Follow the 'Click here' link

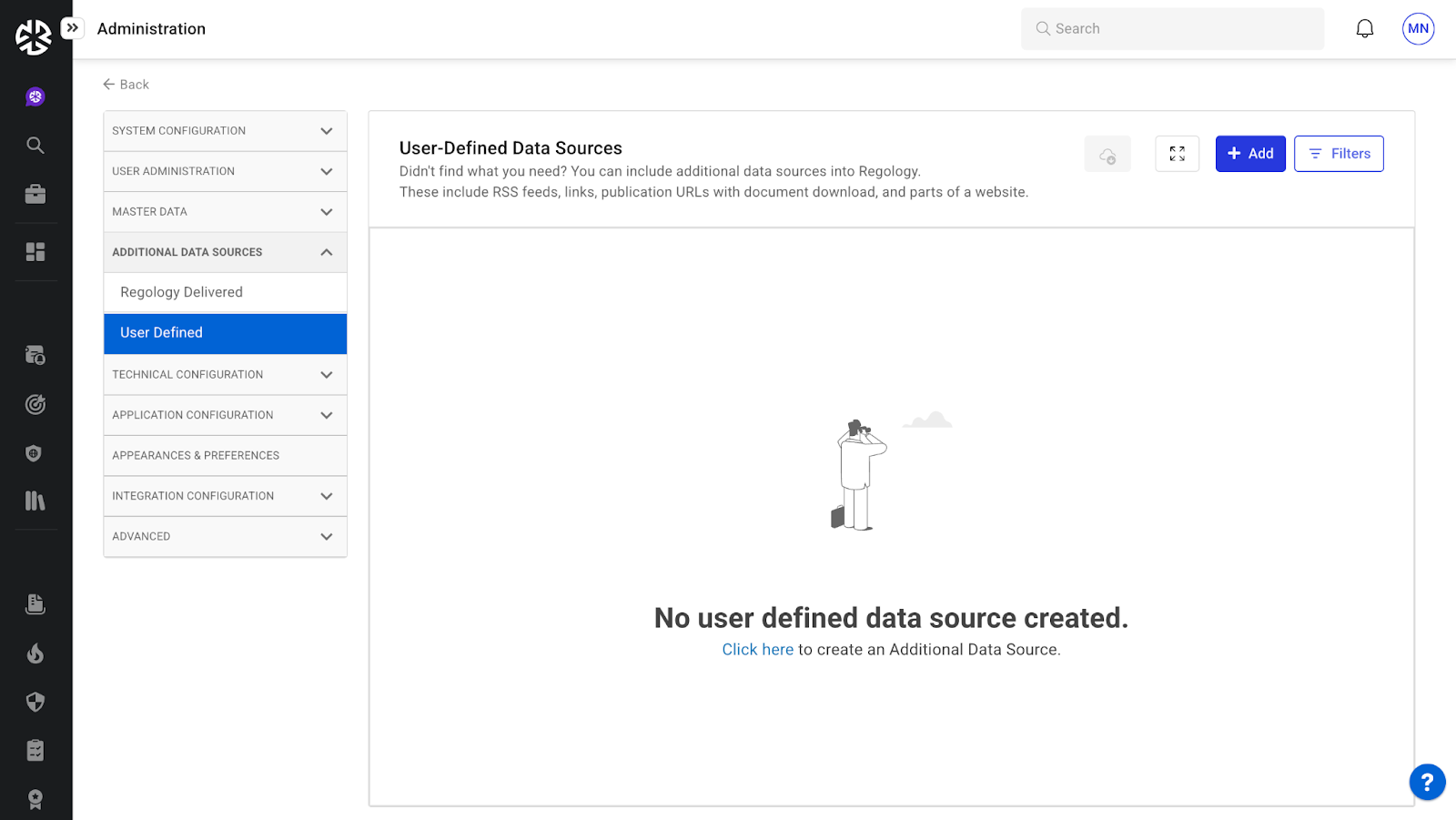(x=757, y=650)
